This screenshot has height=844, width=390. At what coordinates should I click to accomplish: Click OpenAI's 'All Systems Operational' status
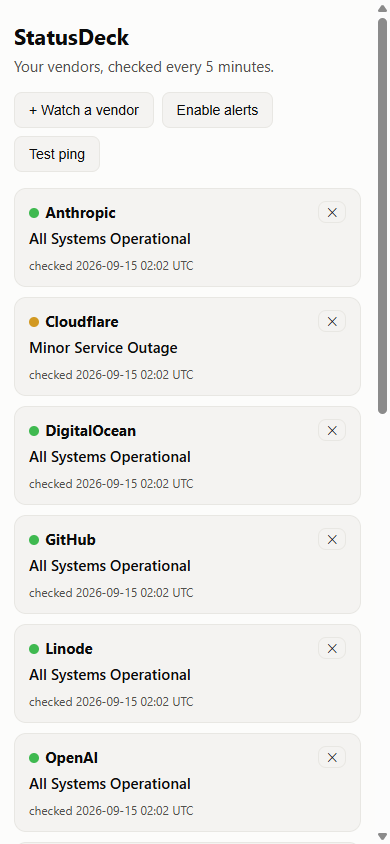pos(110,784)
